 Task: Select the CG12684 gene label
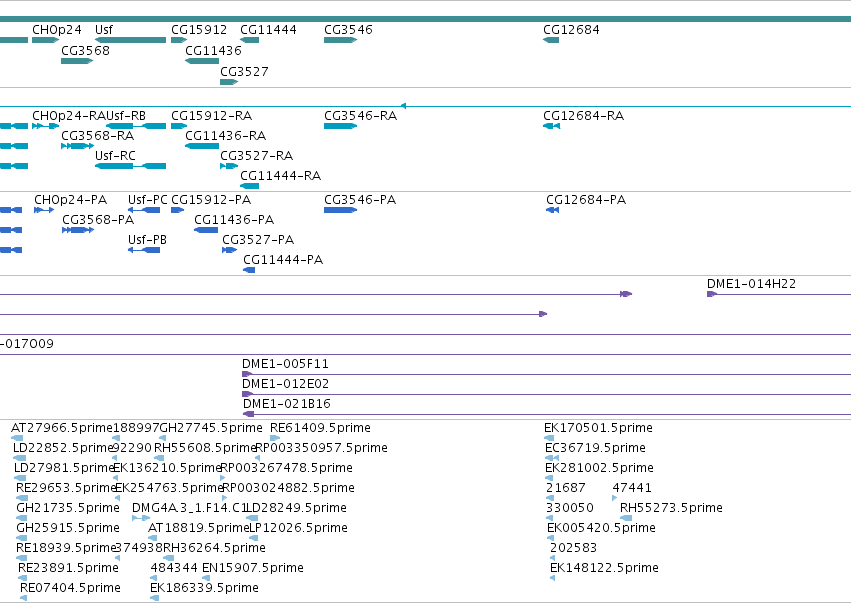[x=571, y=30]
